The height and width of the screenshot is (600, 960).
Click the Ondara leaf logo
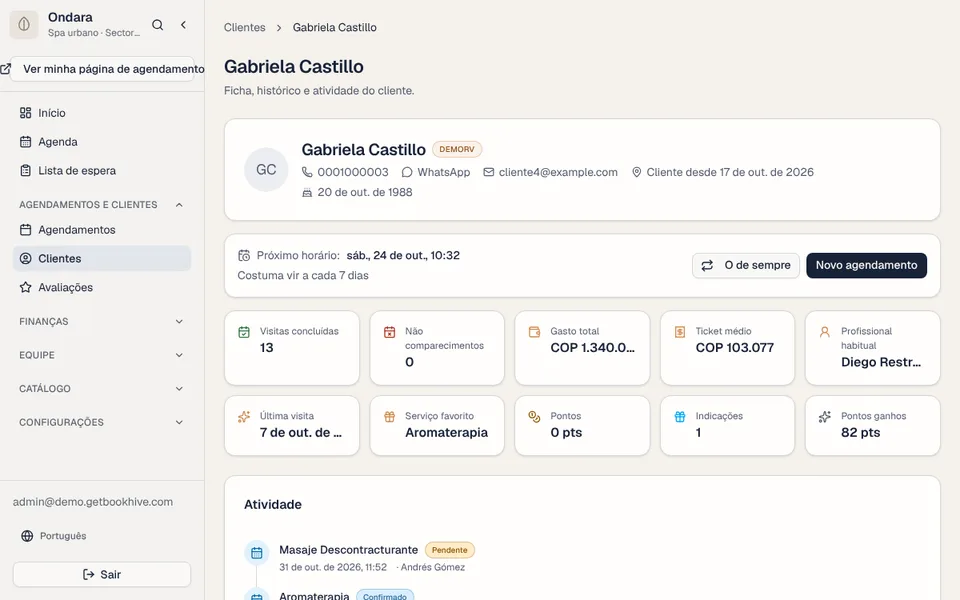pos(24,24)
